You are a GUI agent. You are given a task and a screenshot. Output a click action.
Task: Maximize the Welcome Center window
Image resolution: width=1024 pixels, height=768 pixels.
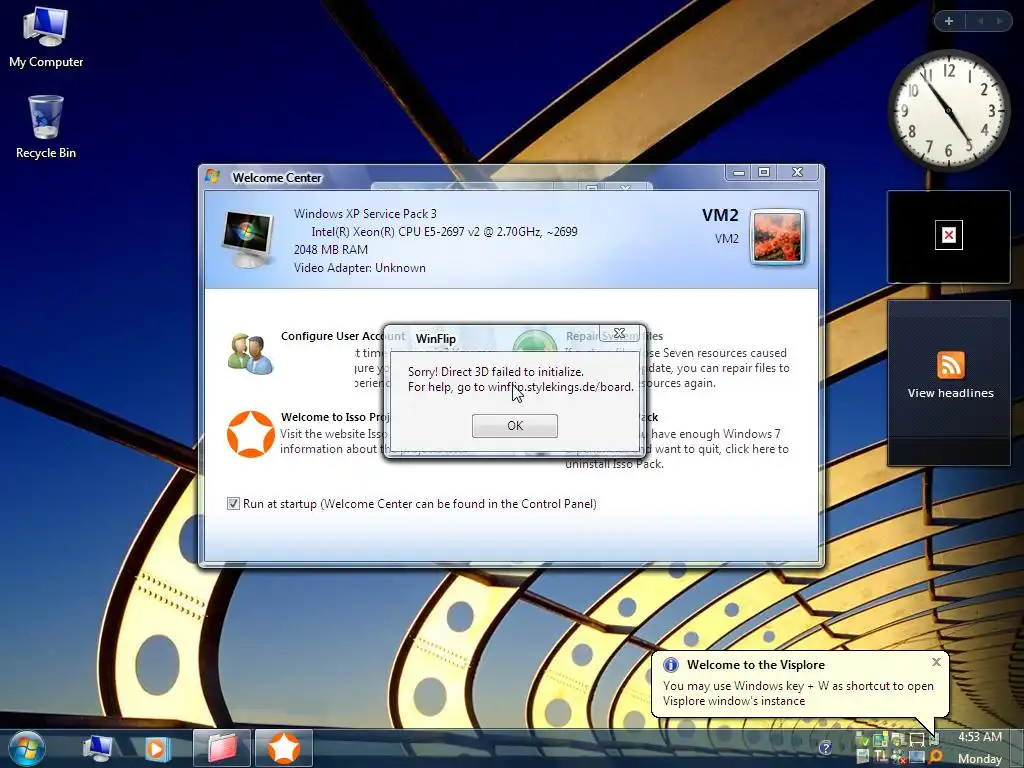(764, 172)
